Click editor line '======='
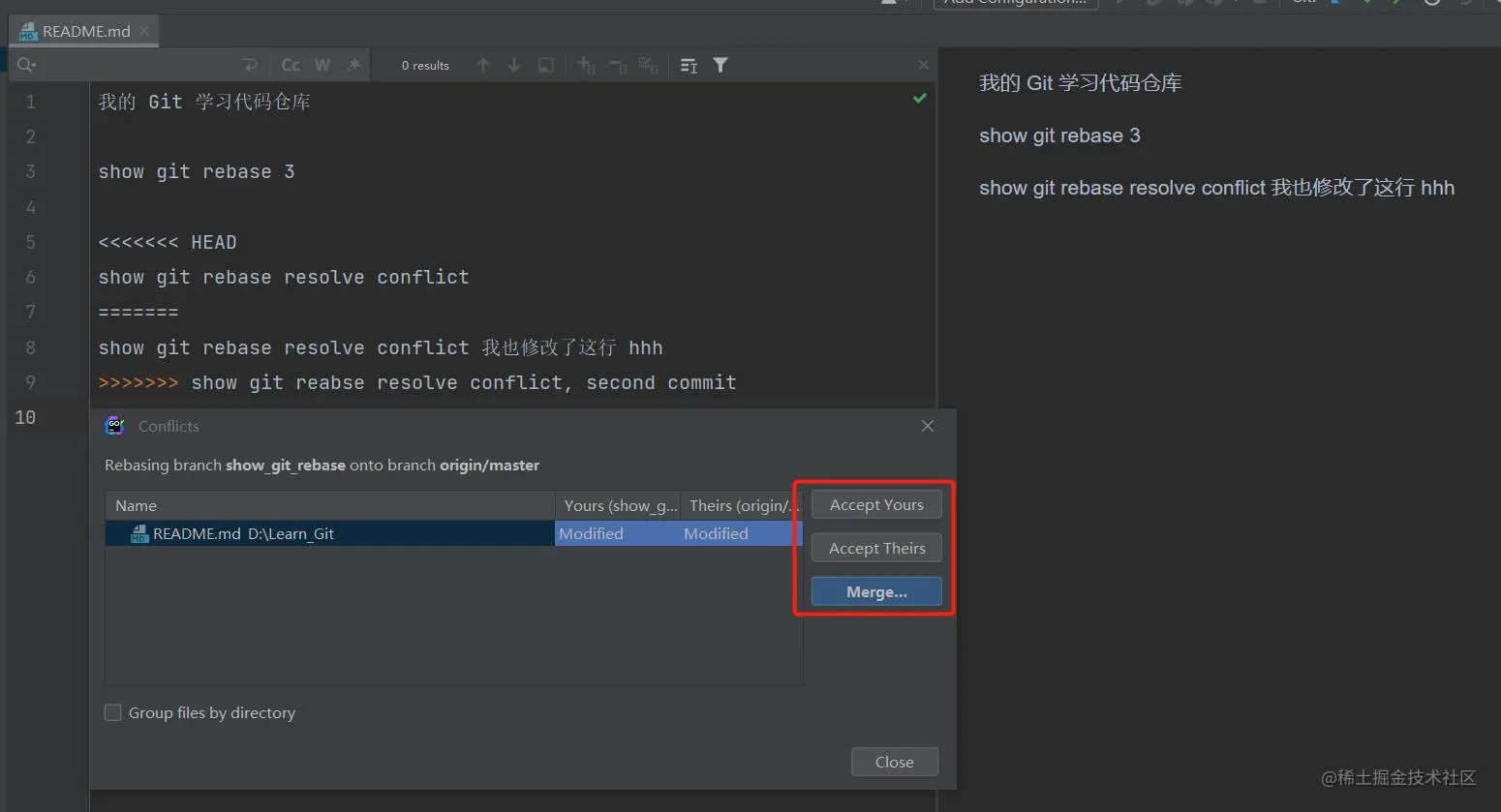The width and height of the screenshot is (1501, 812). [x=138, y=312]
